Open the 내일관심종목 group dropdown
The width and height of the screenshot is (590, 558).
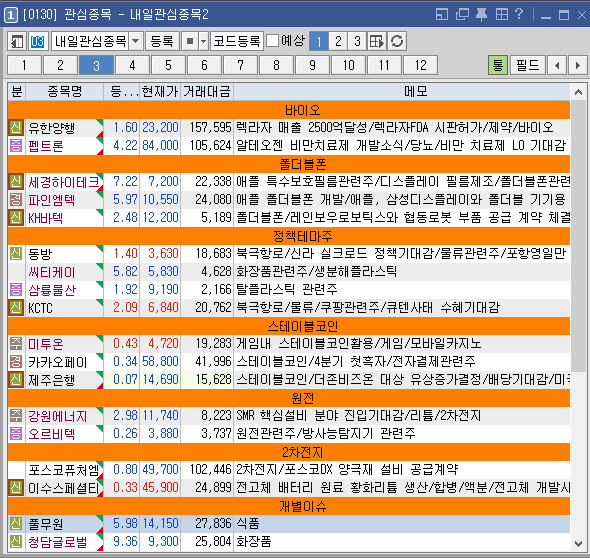[x=135, y=41]
